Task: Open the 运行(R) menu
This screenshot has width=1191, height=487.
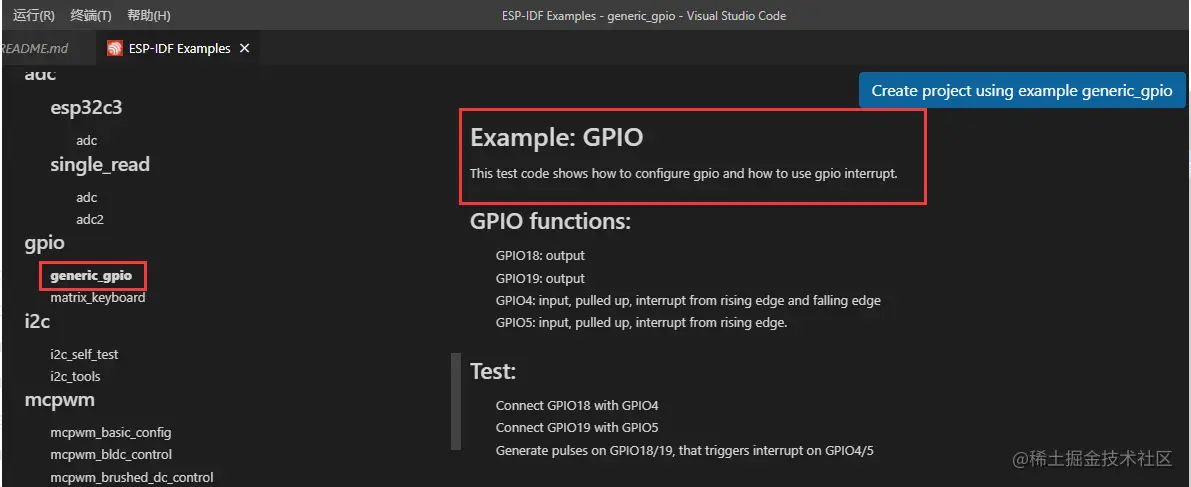Action: click(34, 15)
